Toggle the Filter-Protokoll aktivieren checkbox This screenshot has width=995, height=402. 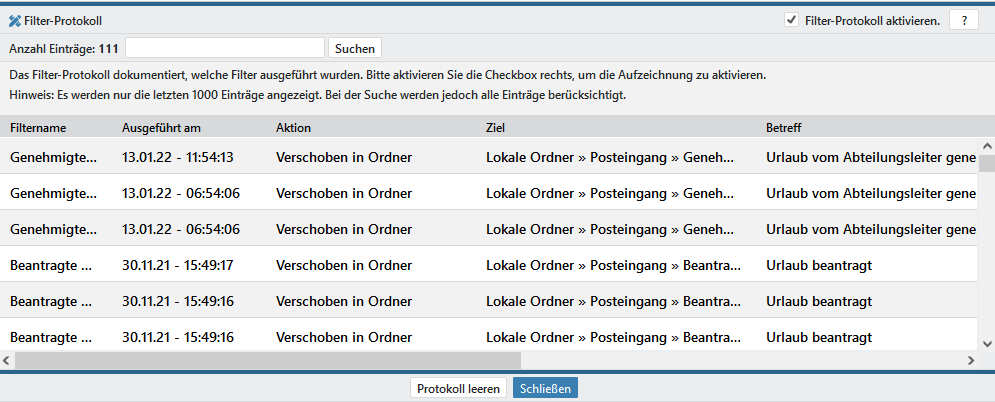click(792, 20)
